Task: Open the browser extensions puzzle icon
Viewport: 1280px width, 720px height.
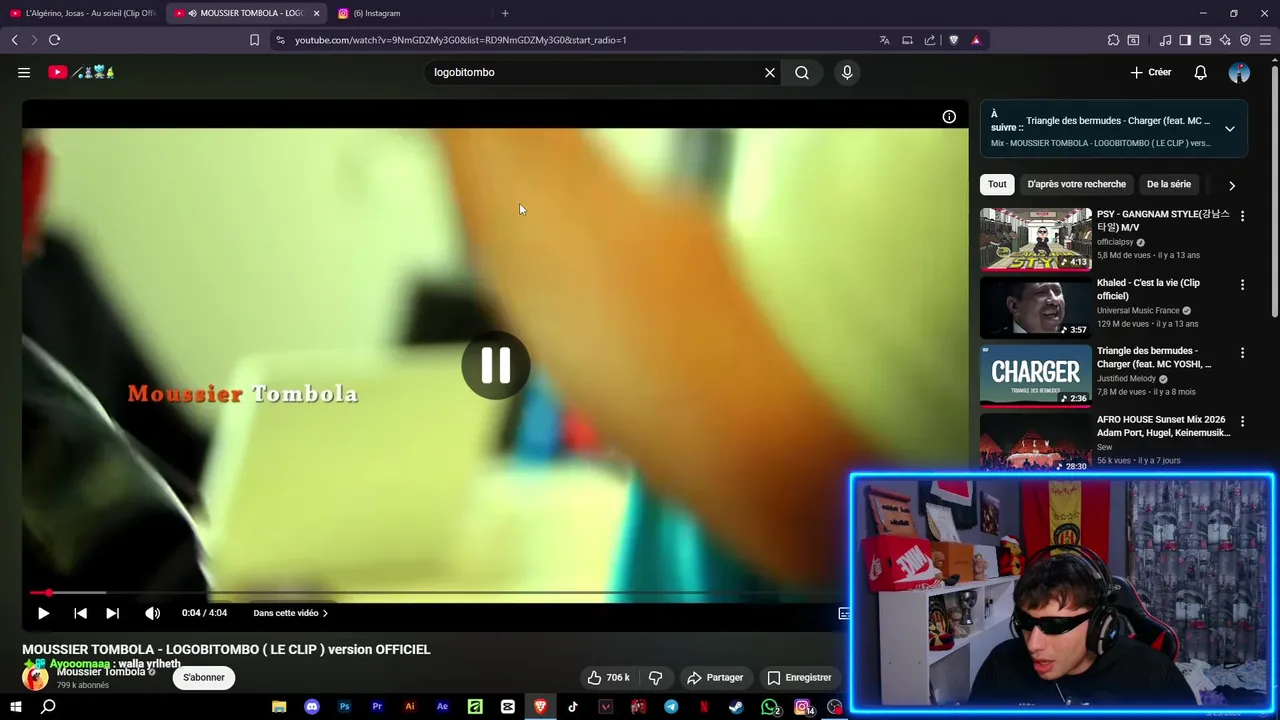Action: [1113, 40]
